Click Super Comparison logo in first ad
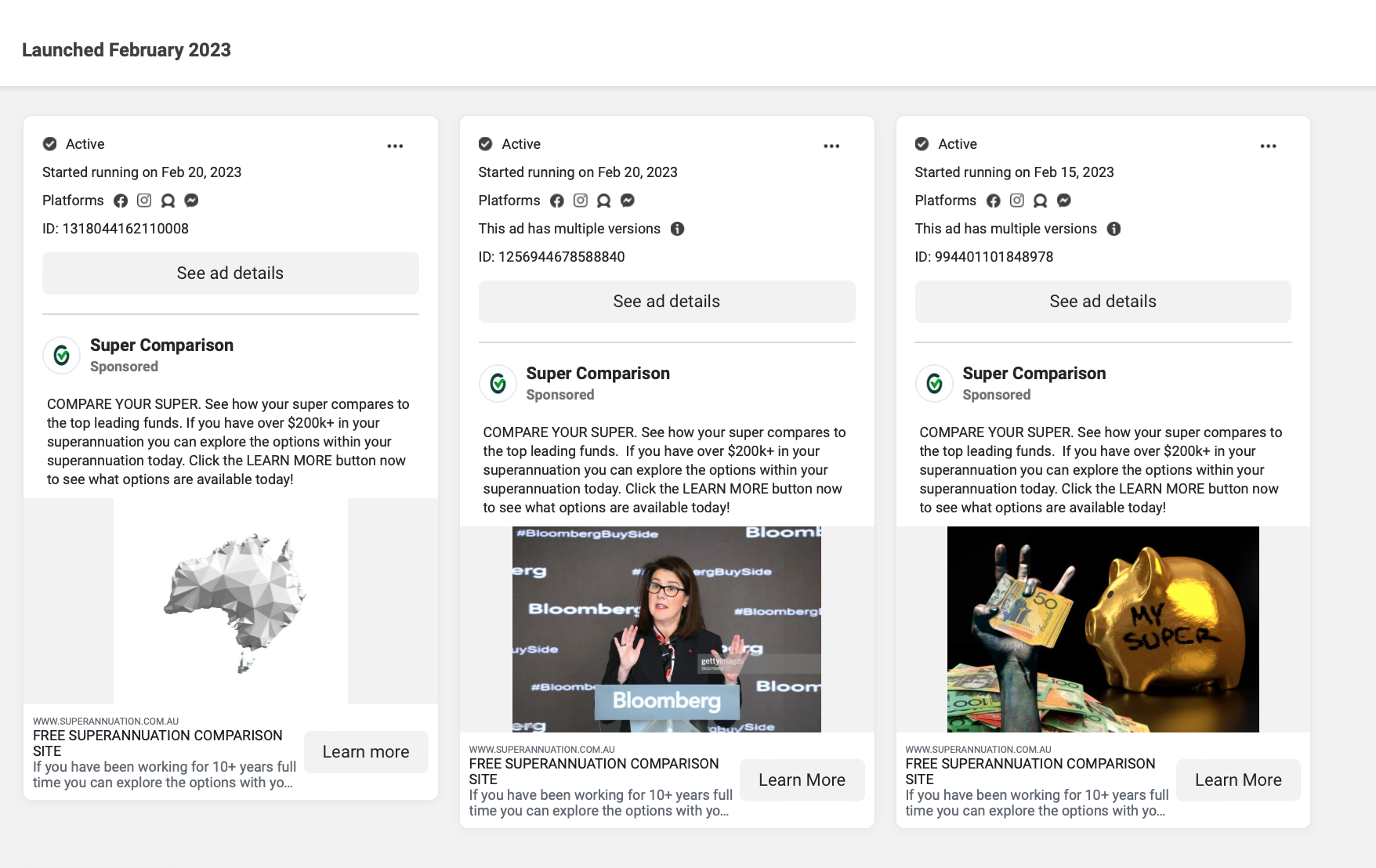This screenshot has height=868, width=1376. point(61,356)
